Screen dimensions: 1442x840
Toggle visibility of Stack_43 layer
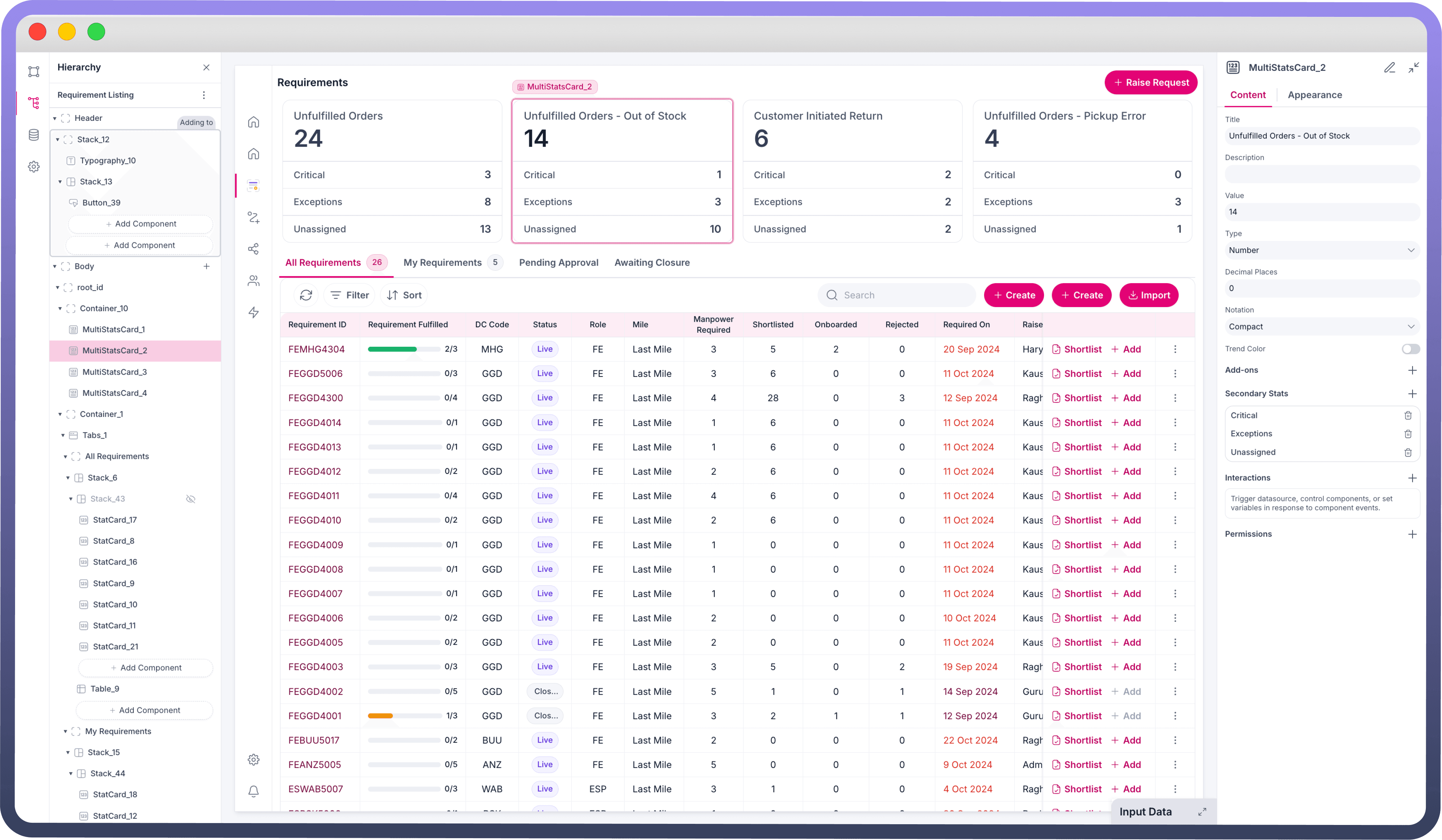(191, 499)
